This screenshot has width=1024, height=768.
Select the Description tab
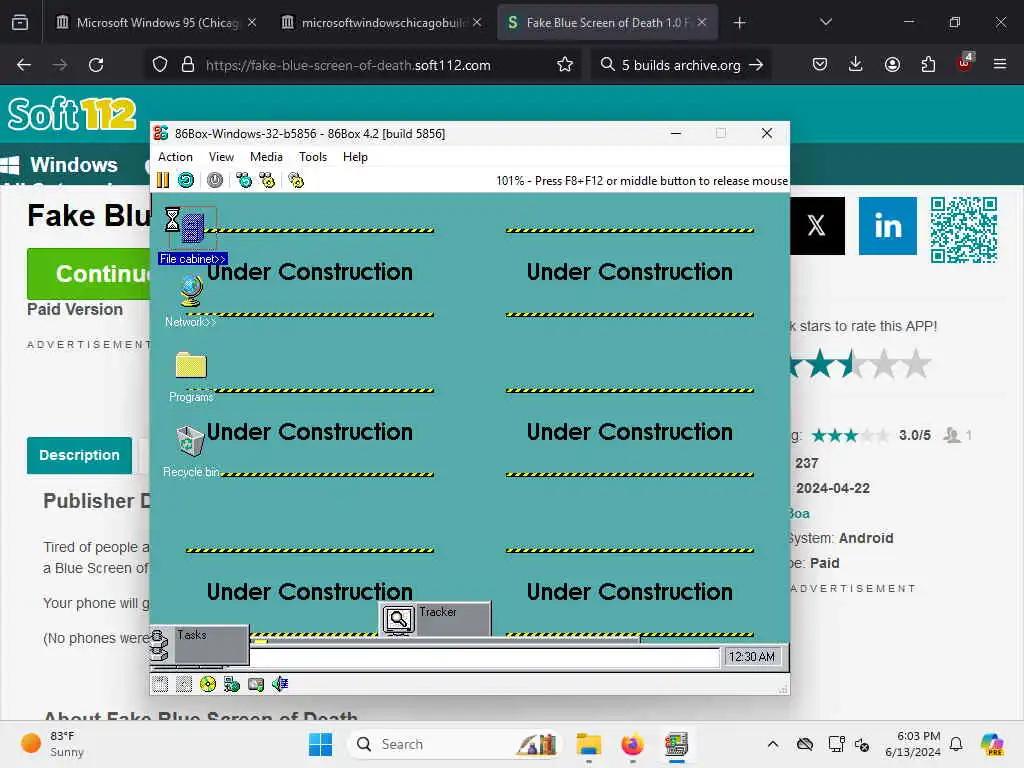[79, 455]
